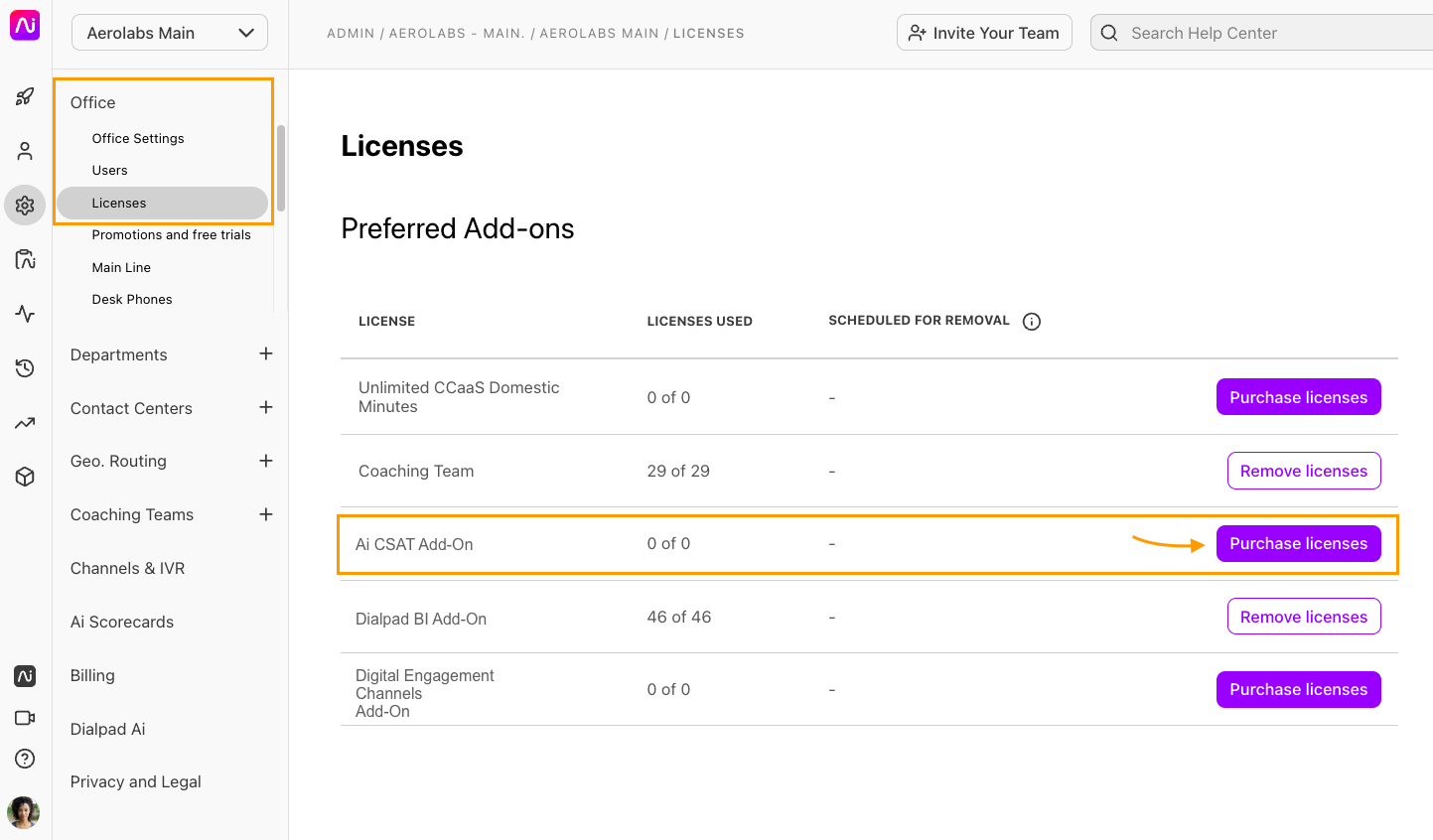Click the AEROLABS - MAIN. breadcrumb
The height and width of the screenshot is (840, 1433).
tap(456, 33)
